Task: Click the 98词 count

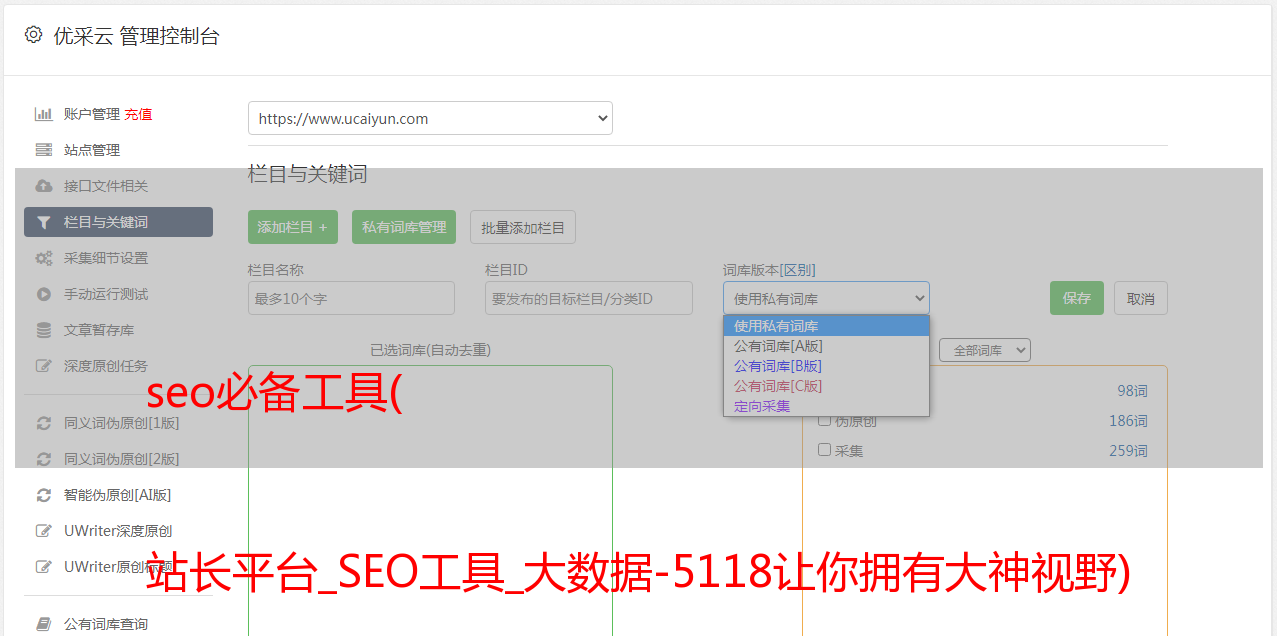Action: tap(1132, 391)
